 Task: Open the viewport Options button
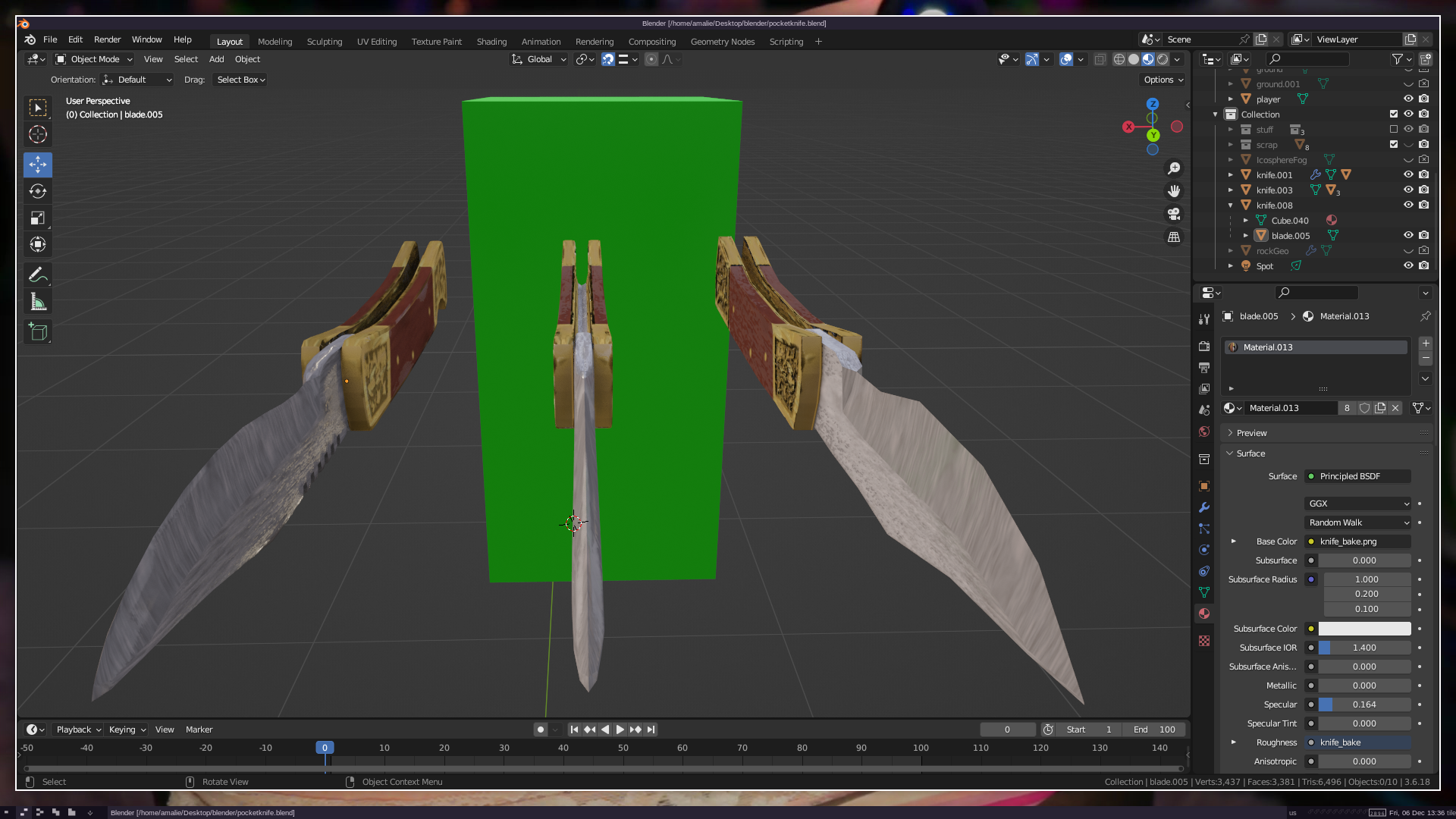pyautogui.click(x=1163, y=80)
